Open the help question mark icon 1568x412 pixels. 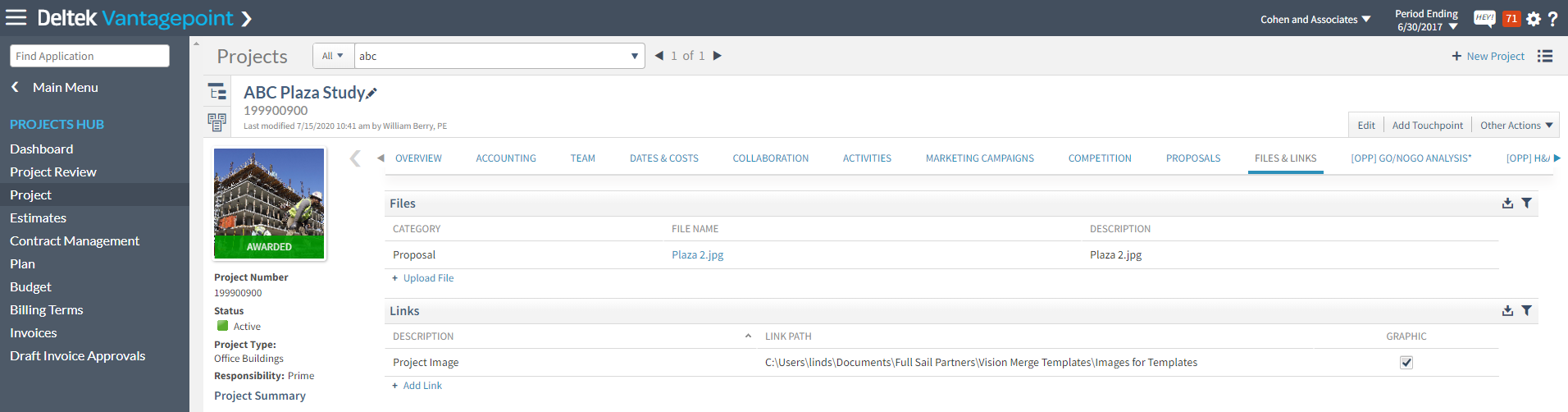point(1552,19)
